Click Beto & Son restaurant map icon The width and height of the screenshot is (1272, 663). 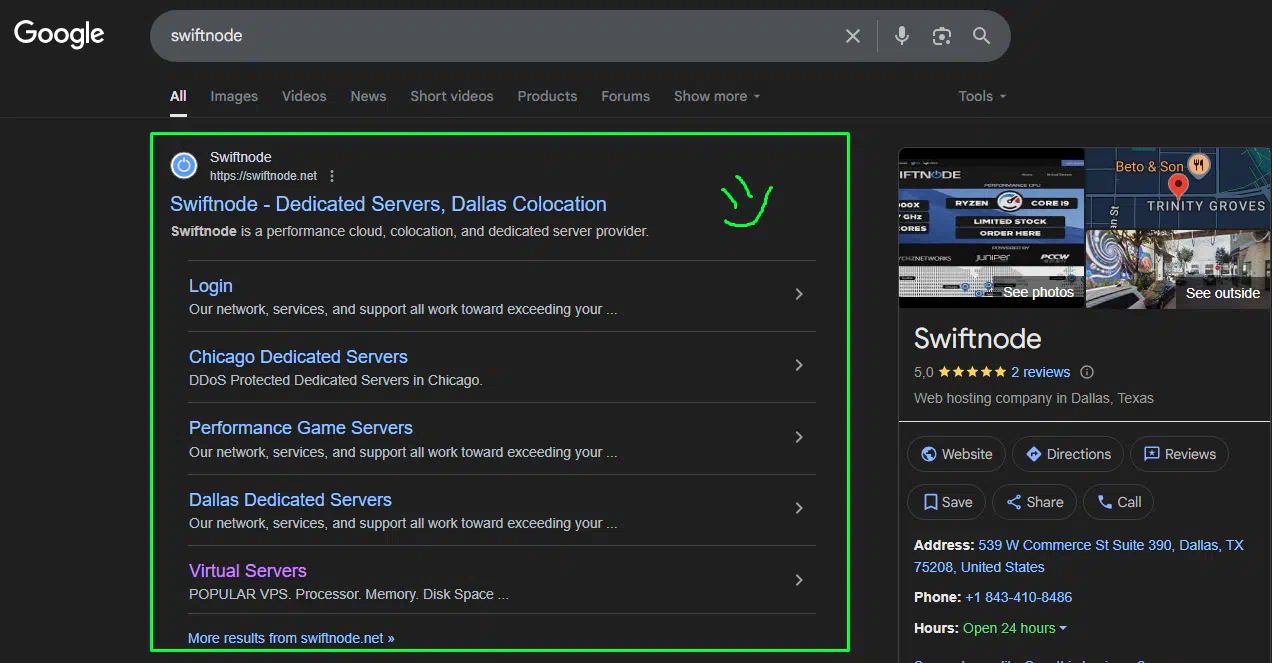pos(1200,164)
